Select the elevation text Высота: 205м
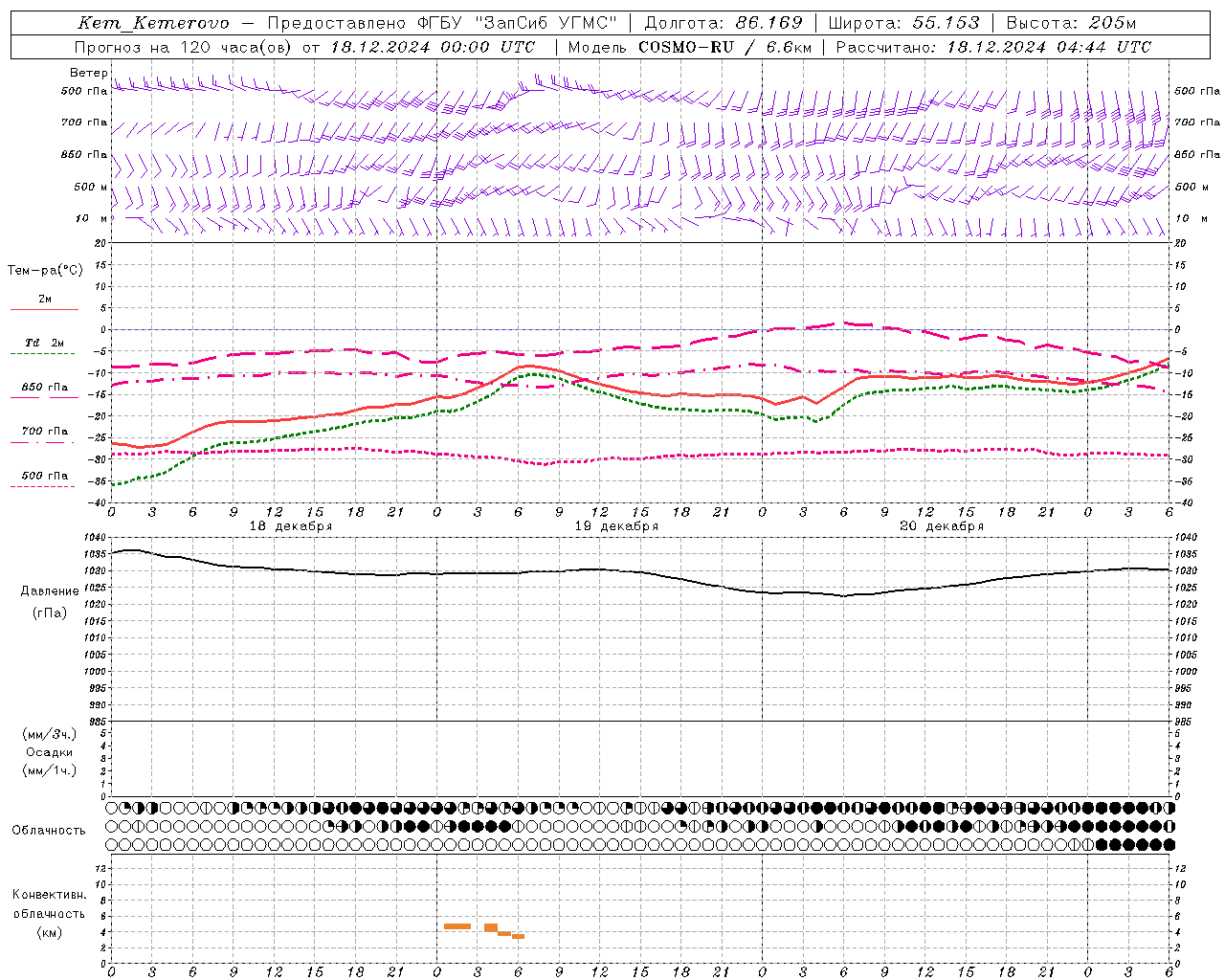Screen dimensions: 1225x980 pyautogui.click(x=1071, y=23)
